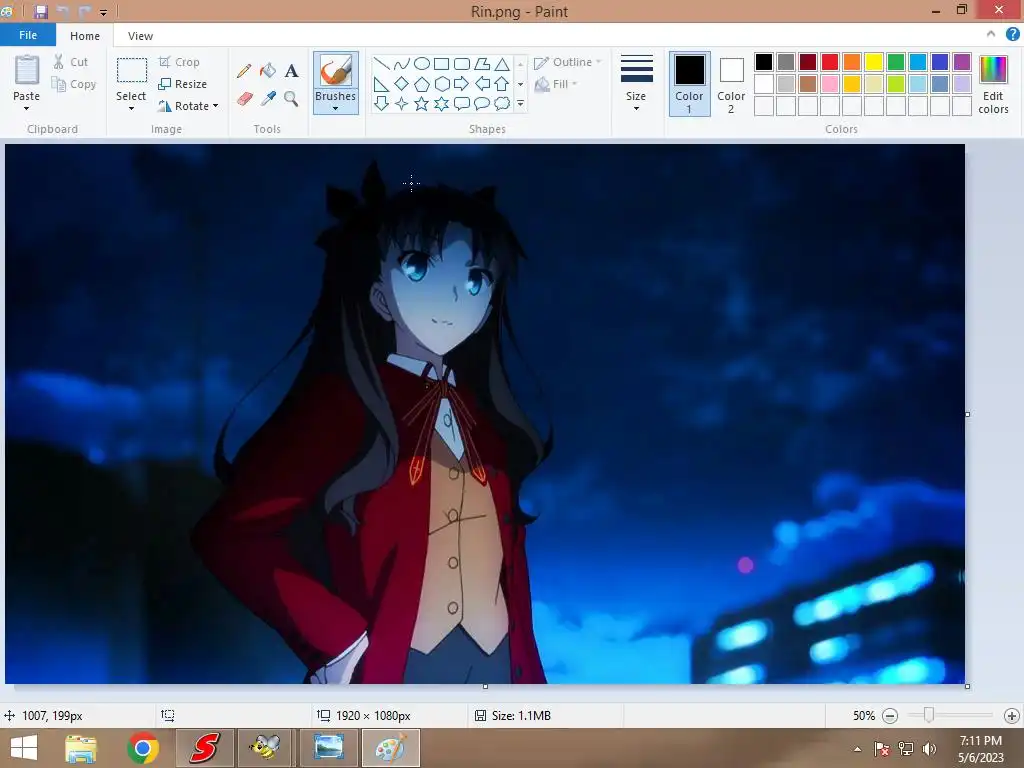Image resolution: width=1024 pixels, height=768 pixels.
Task: Click the Save icon in quick access toolbar
Action: pyautogui.click(x=40, y=11)
